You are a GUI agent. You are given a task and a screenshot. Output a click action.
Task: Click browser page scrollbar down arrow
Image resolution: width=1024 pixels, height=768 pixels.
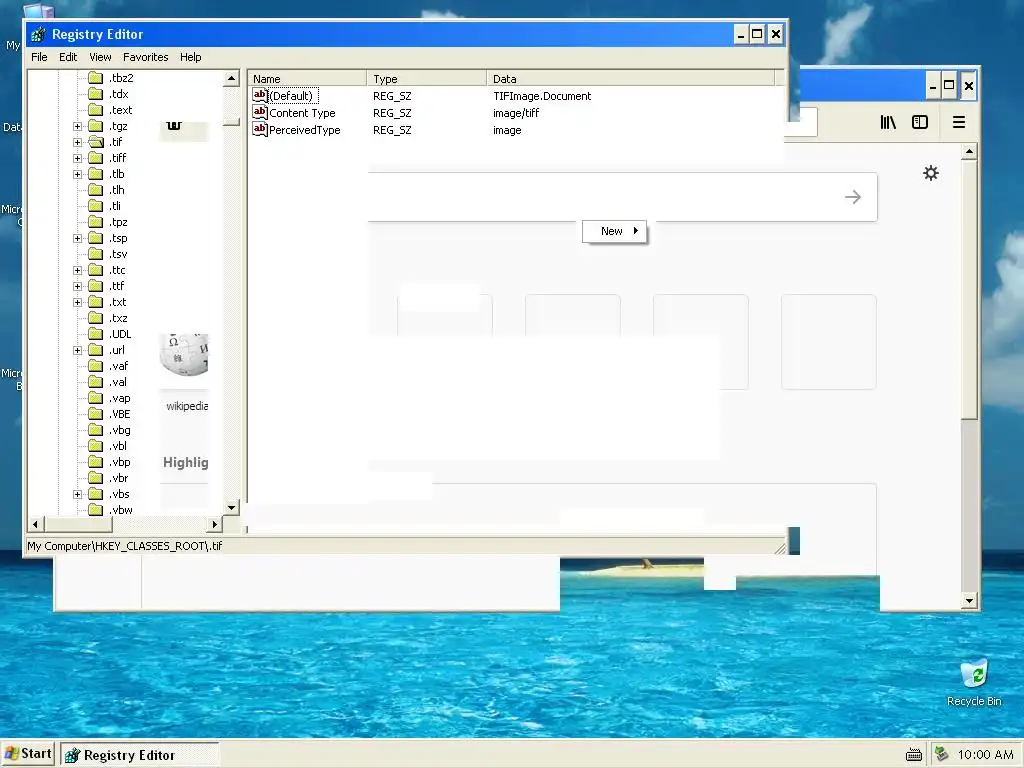pos(969,600)
